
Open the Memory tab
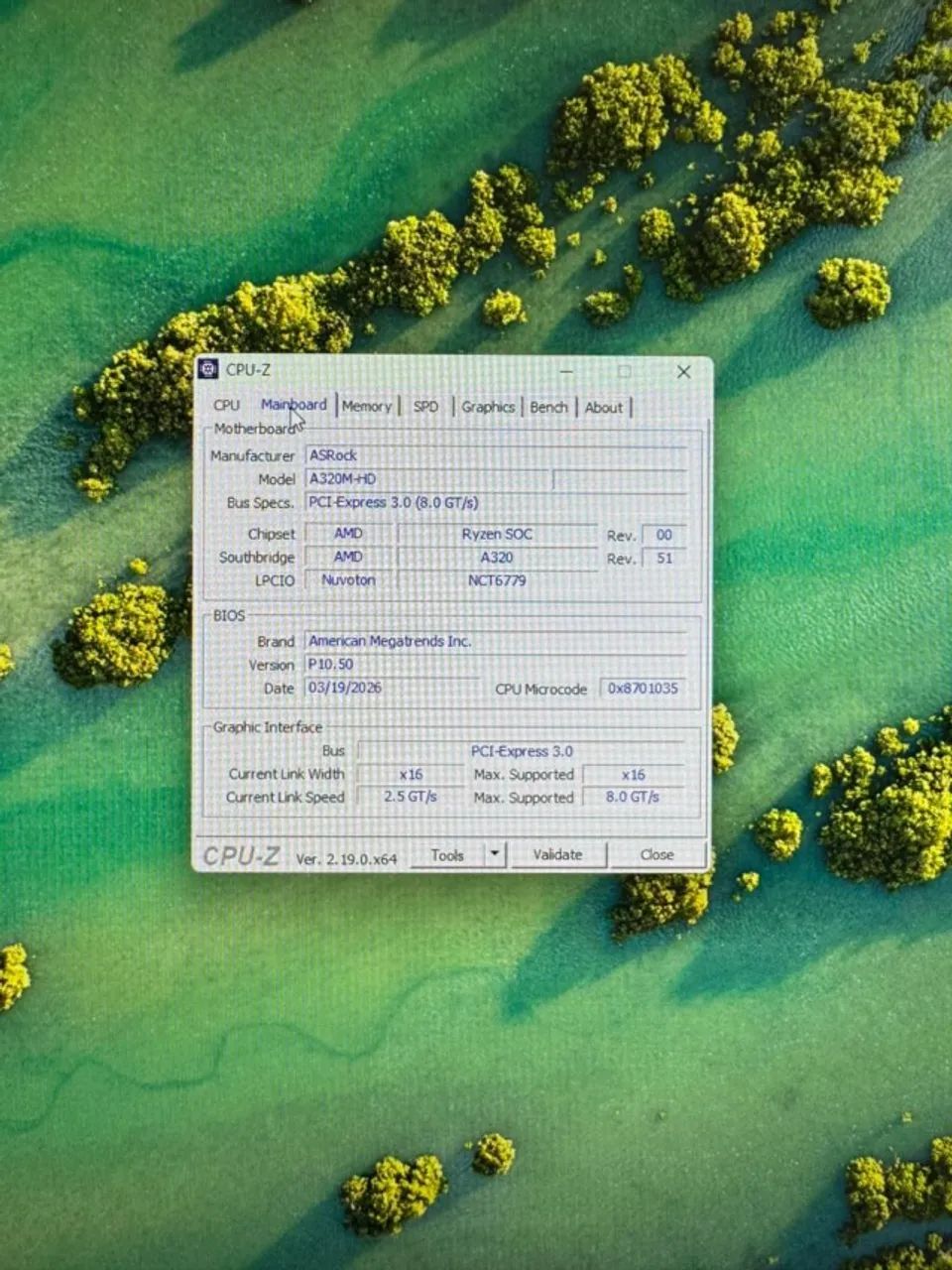(x=367, y=406)
